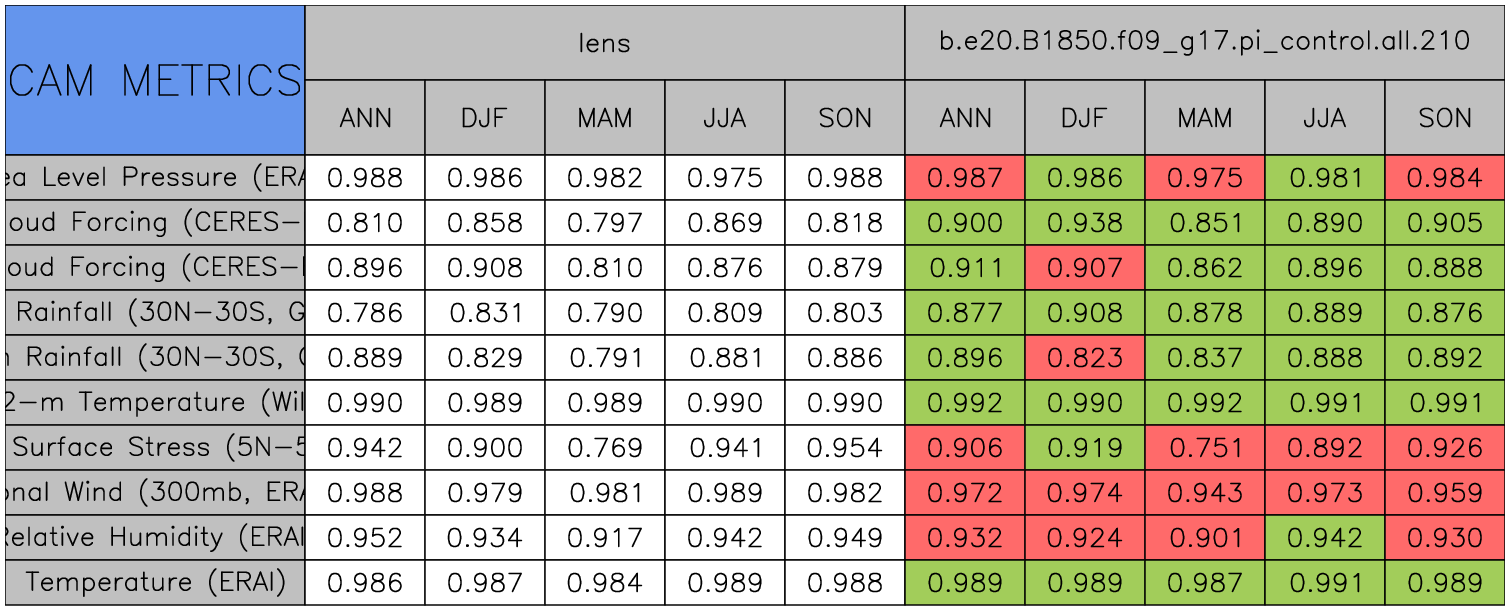Click the ANN header under lens
Viewport: 1510px width, 611px height.
point(365,118)
